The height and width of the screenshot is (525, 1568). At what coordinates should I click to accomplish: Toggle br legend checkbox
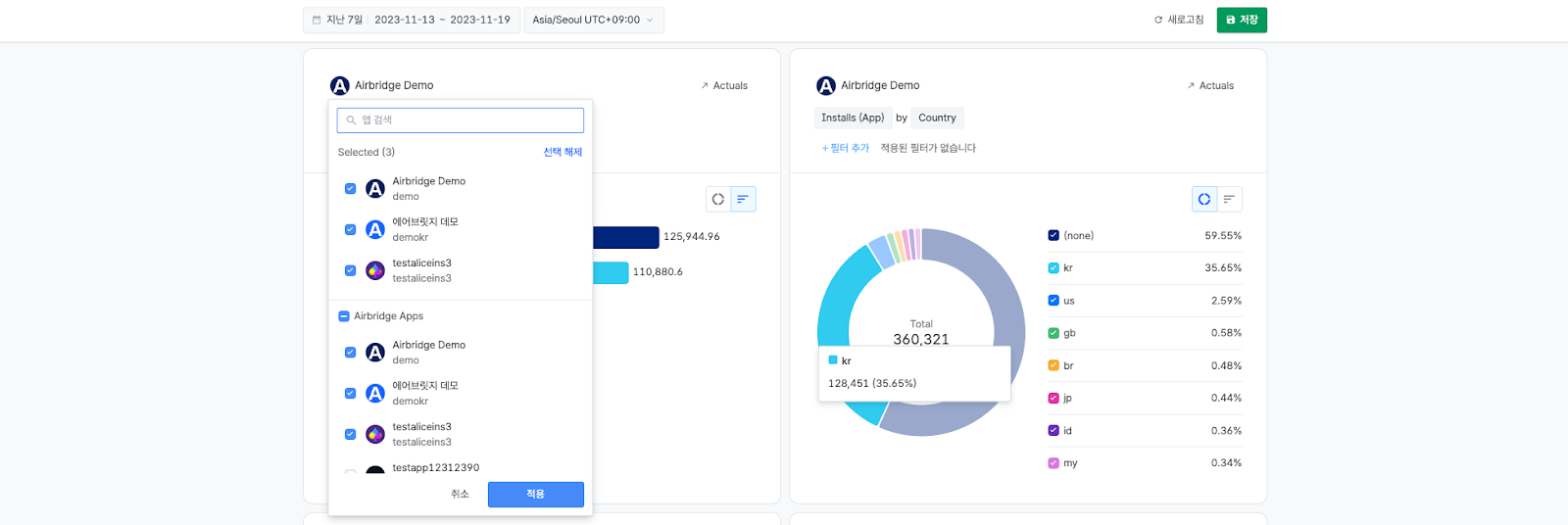[x=1053, y=365]
